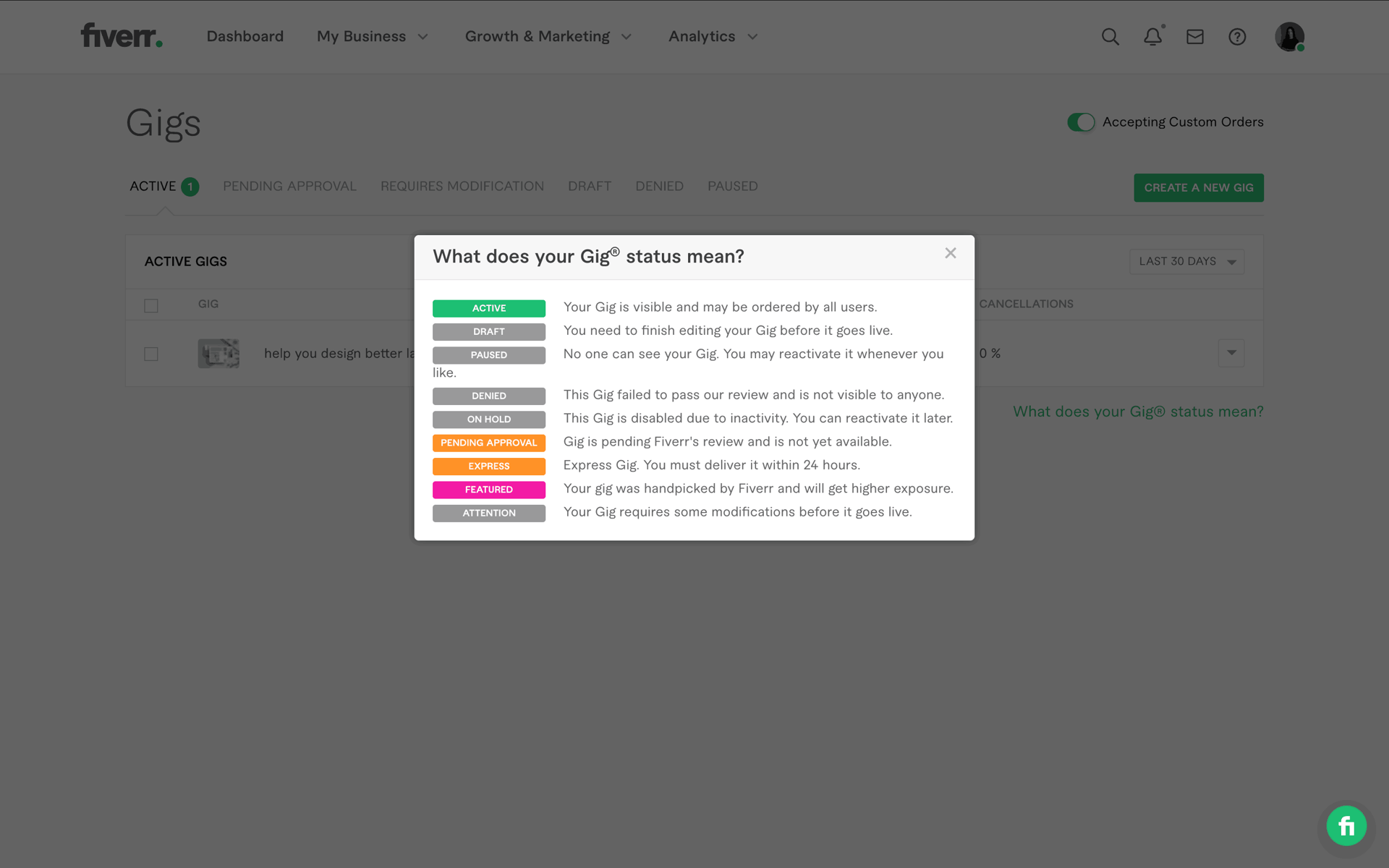
Task: Click the gig thumbnail image
Action: click(x=218, y=353)
